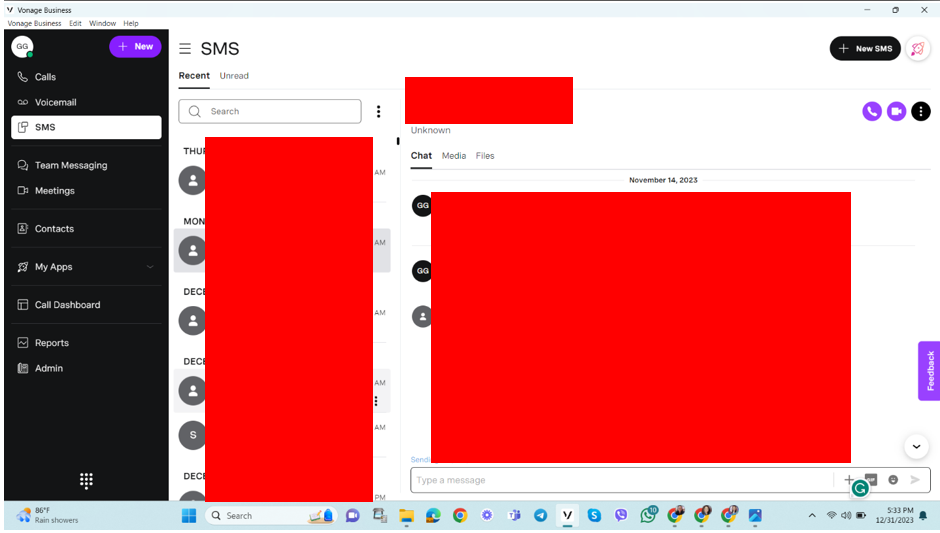940x533 pixels.
Task: Open the Edit menu
Action: click(x=75, y=23)
